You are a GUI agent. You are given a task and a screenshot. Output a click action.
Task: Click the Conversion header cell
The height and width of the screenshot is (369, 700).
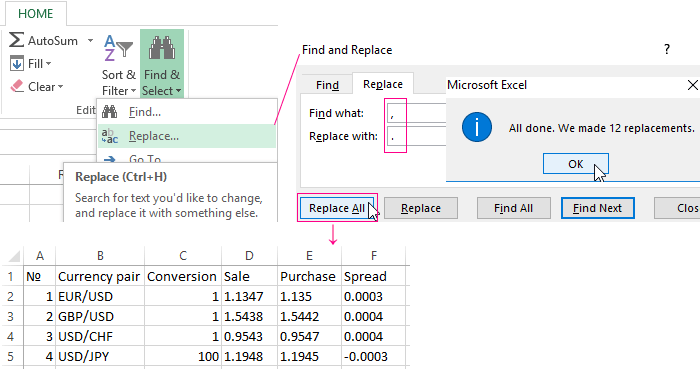point(183,276)
